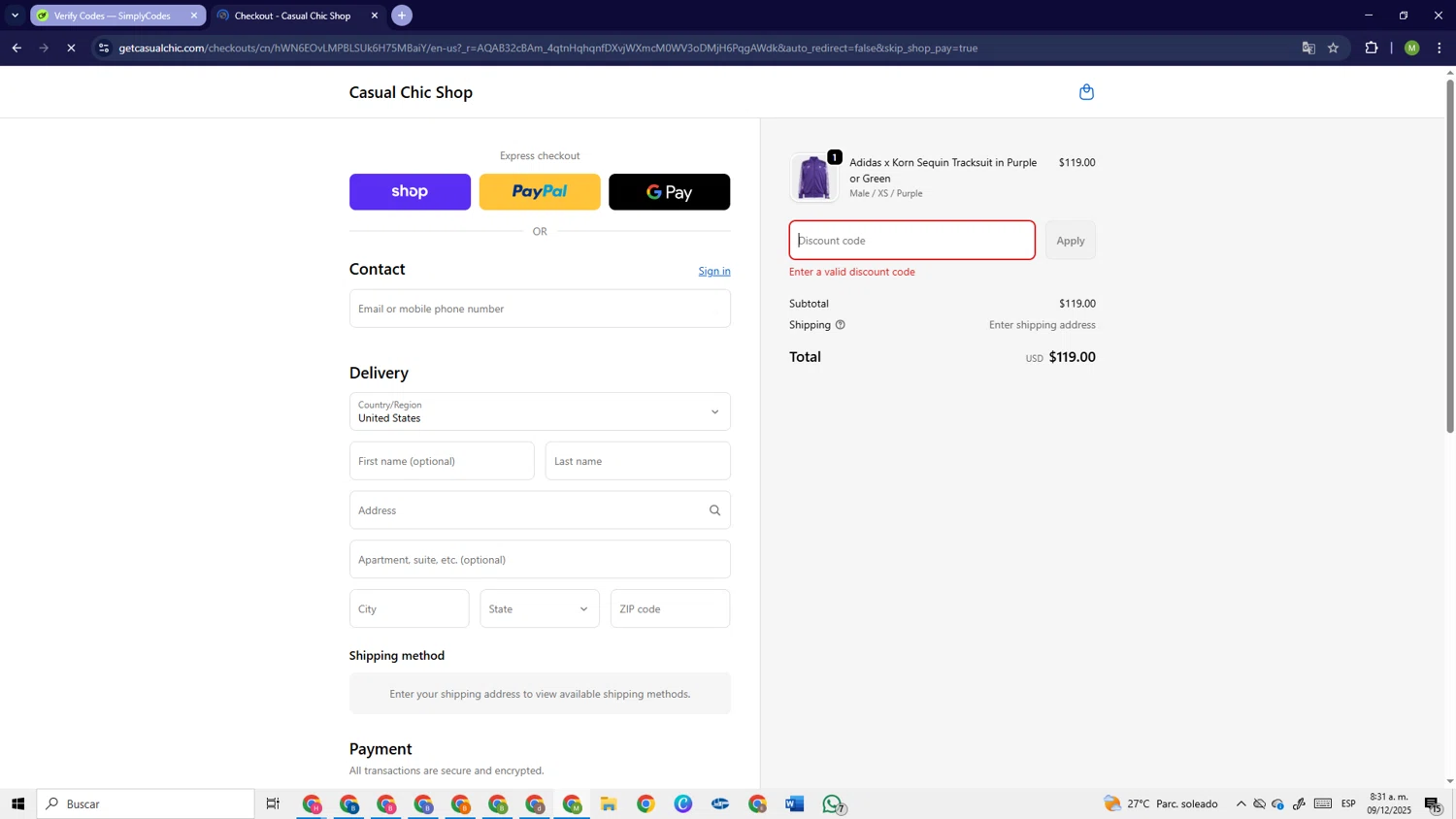Click the Windows Buscar search box

pos(146,803)
